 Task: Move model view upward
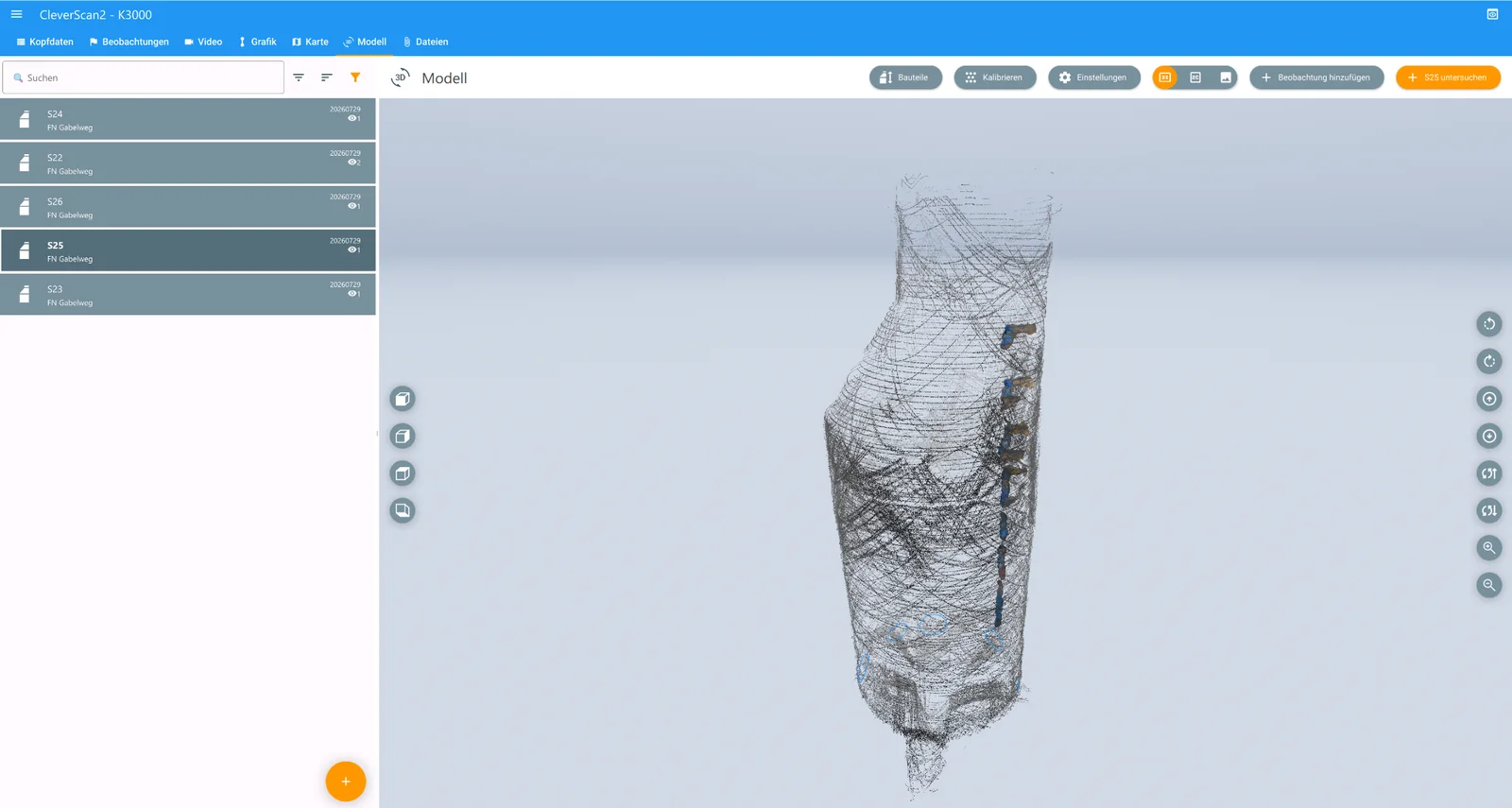pyautogui.click(x=1489, y=399)
